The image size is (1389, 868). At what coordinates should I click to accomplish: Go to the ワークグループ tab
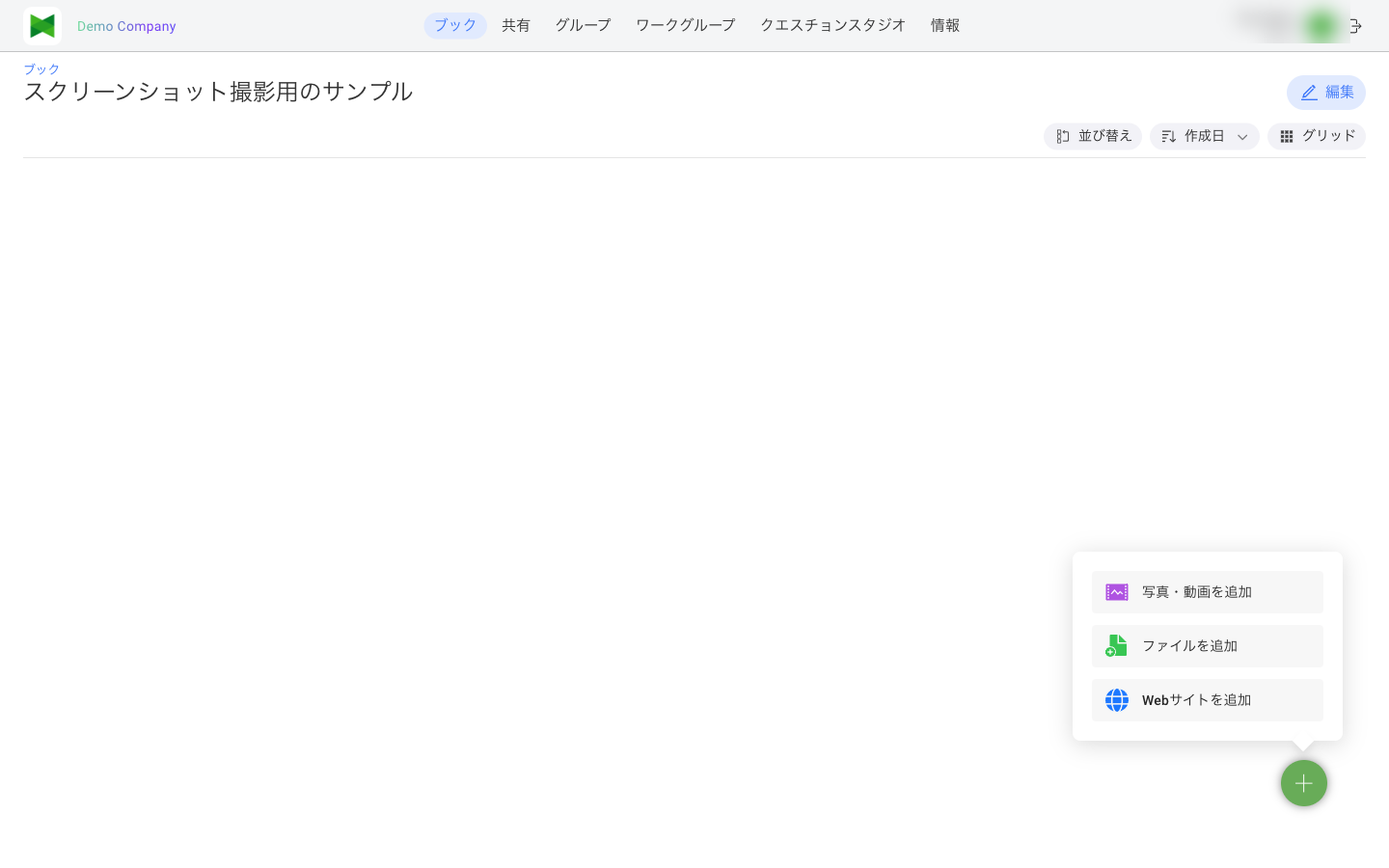pos(686,25)
